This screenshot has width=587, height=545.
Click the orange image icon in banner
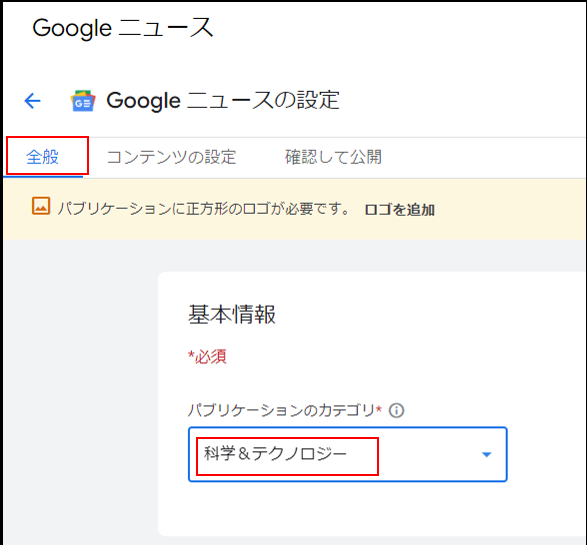[x=41, y=206]
